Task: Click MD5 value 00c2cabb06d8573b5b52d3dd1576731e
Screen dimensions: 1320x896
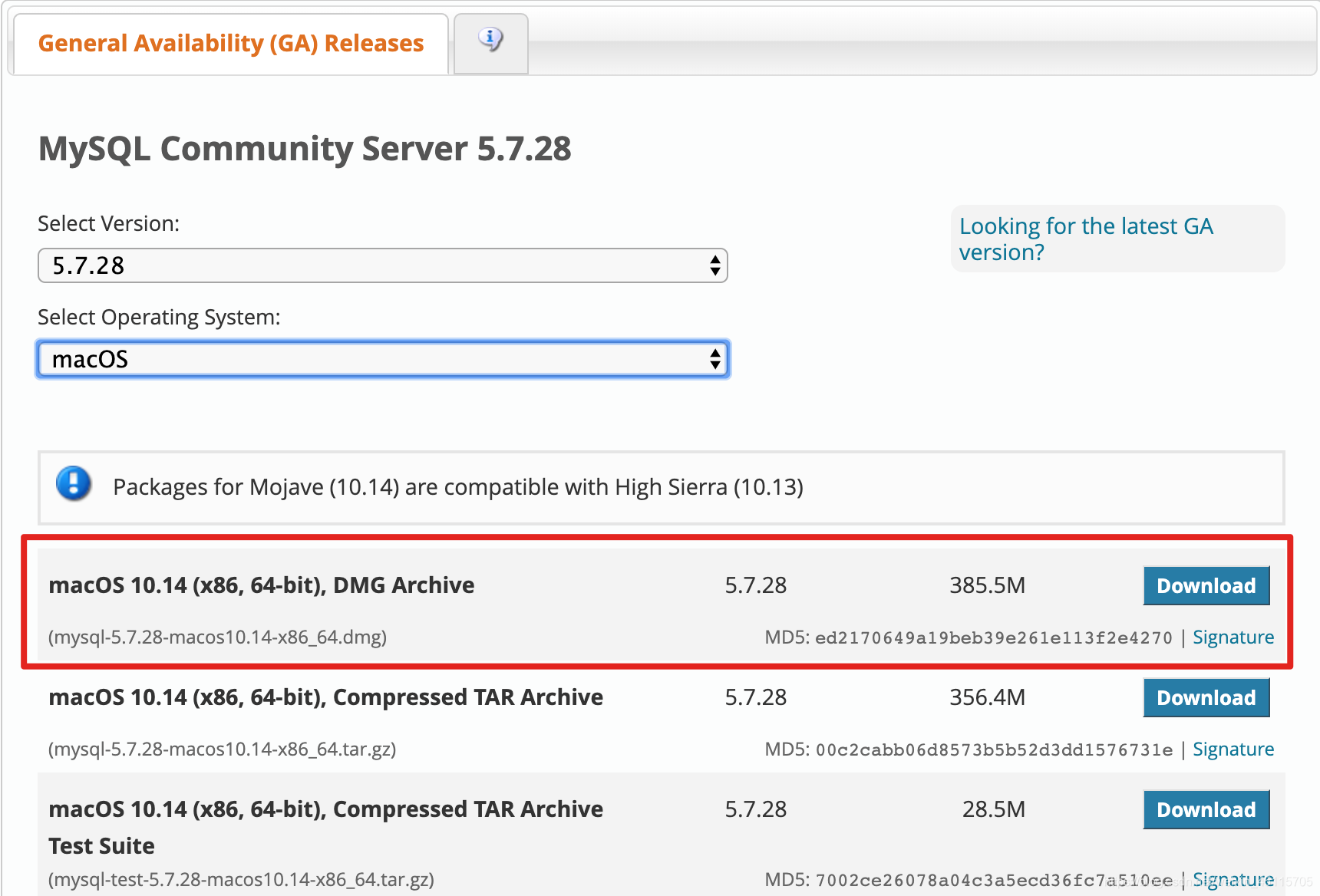Action: click(994, 750)
